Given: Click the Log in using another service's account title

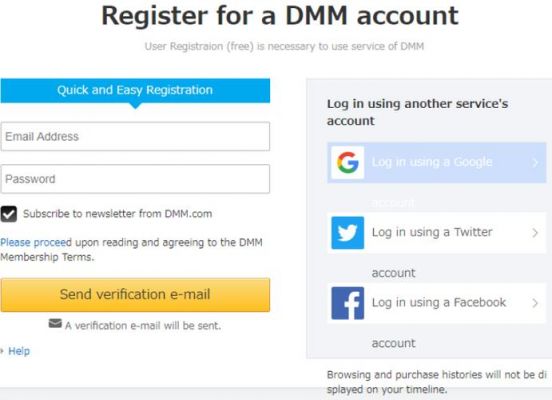Looking at the screenshot, I should 418,112.
